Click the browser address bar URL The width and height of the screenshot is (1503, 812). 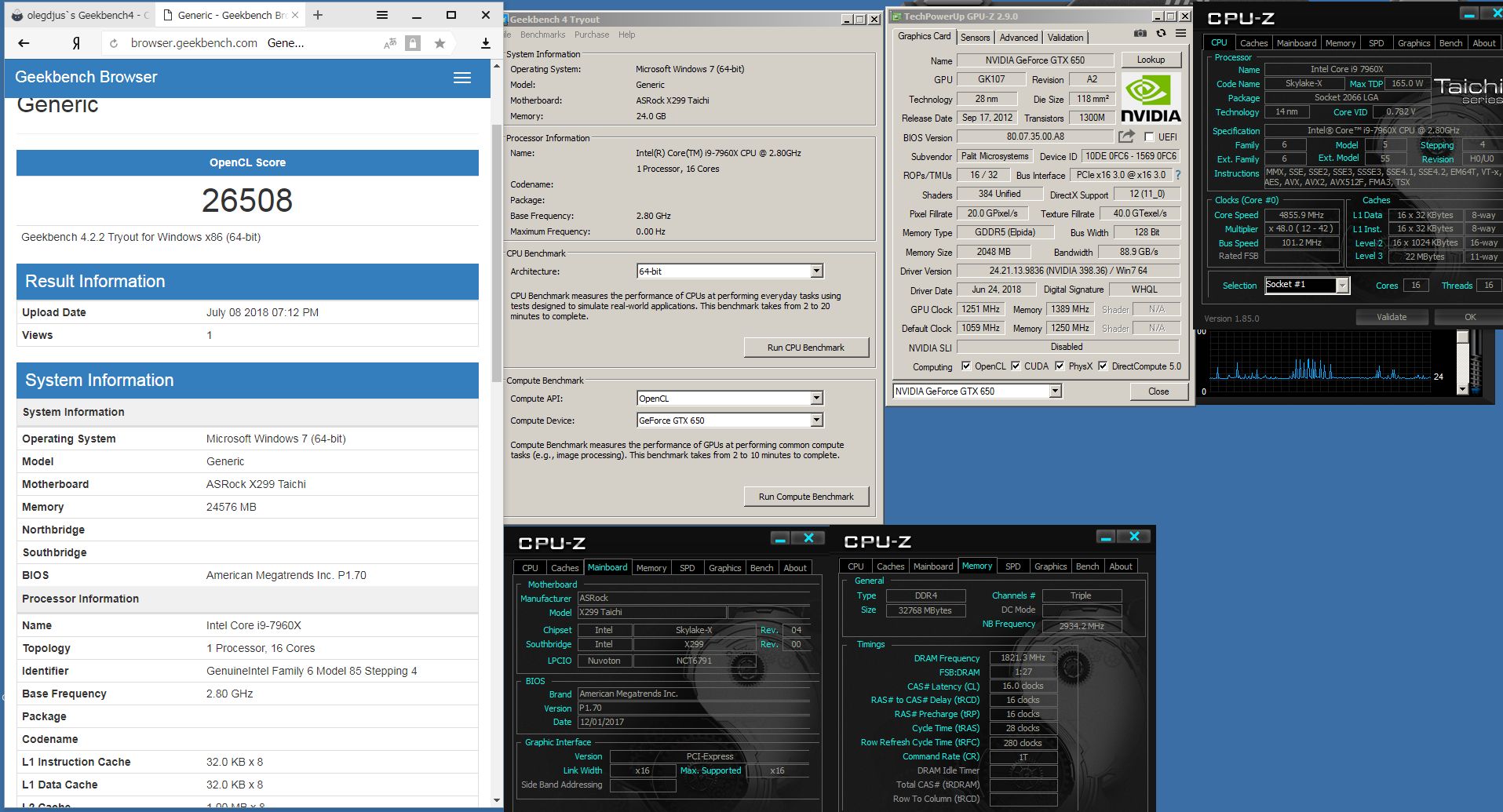[x=194, y=43]
